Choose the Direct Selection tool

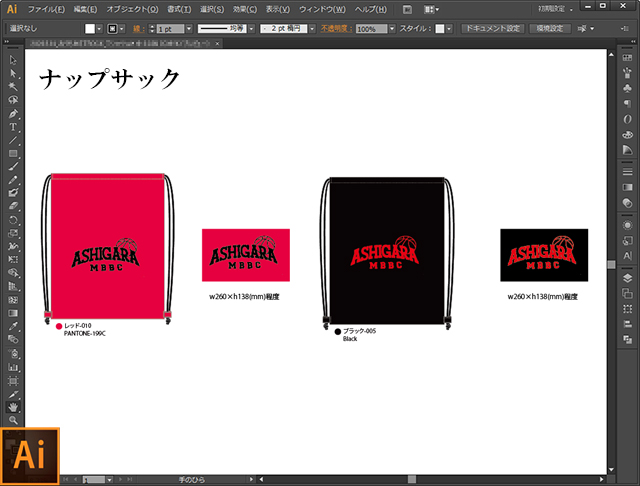[x=13, y=73]
